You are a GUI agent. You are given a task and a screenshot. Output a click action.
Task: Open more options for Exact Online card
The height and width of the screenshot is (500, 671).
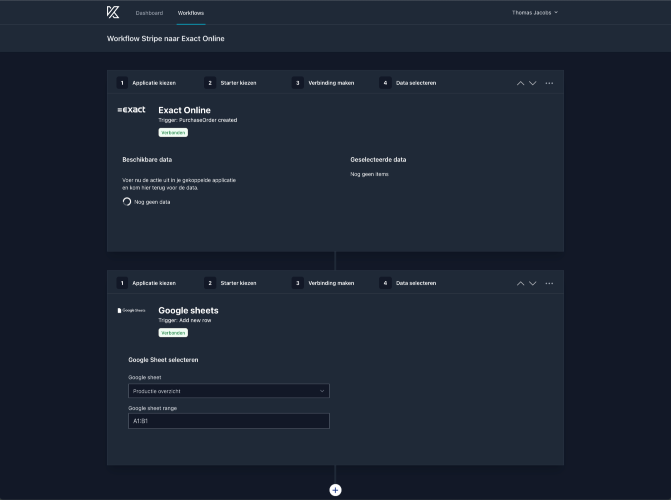pyautogui.click(x=549, y=83)
